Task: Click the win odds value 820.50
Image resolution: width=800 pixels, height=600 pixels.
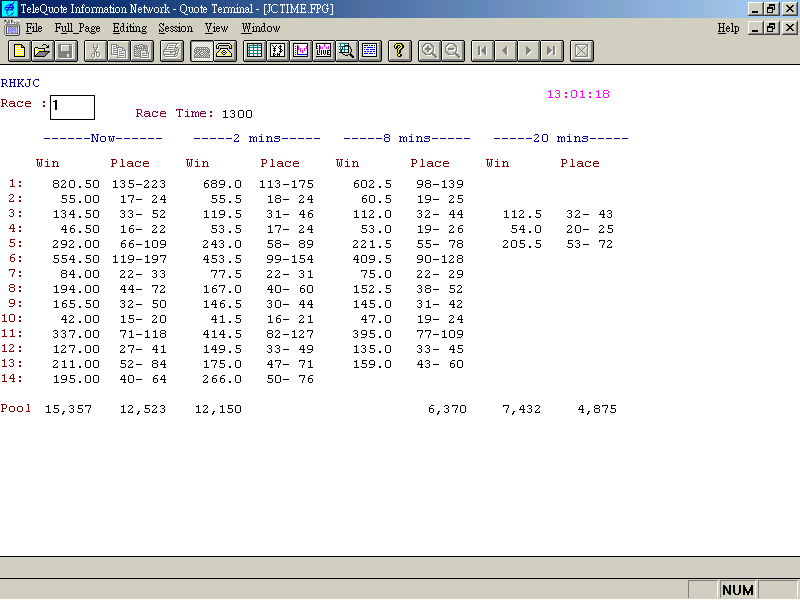Action: pos(76,184)
